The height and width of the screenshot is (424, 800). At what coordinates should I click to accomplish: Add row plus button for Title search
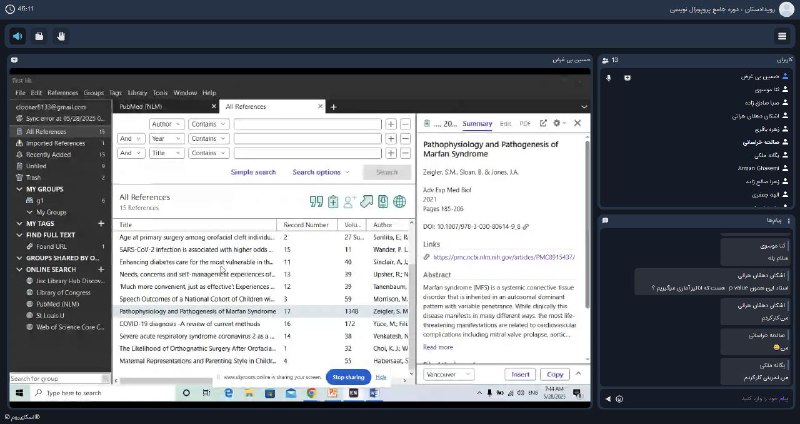click(391, 153)
